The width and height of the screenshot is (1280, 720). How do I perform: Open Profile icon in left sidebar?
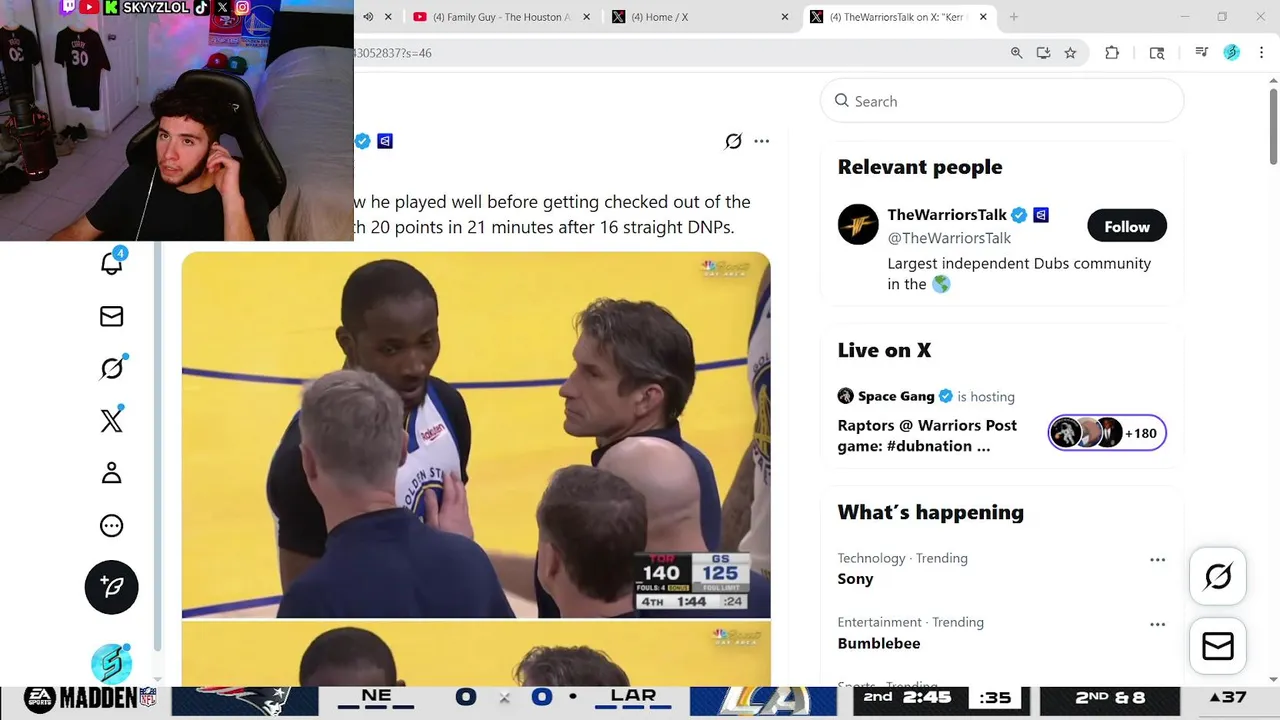(x=112, y=473)
